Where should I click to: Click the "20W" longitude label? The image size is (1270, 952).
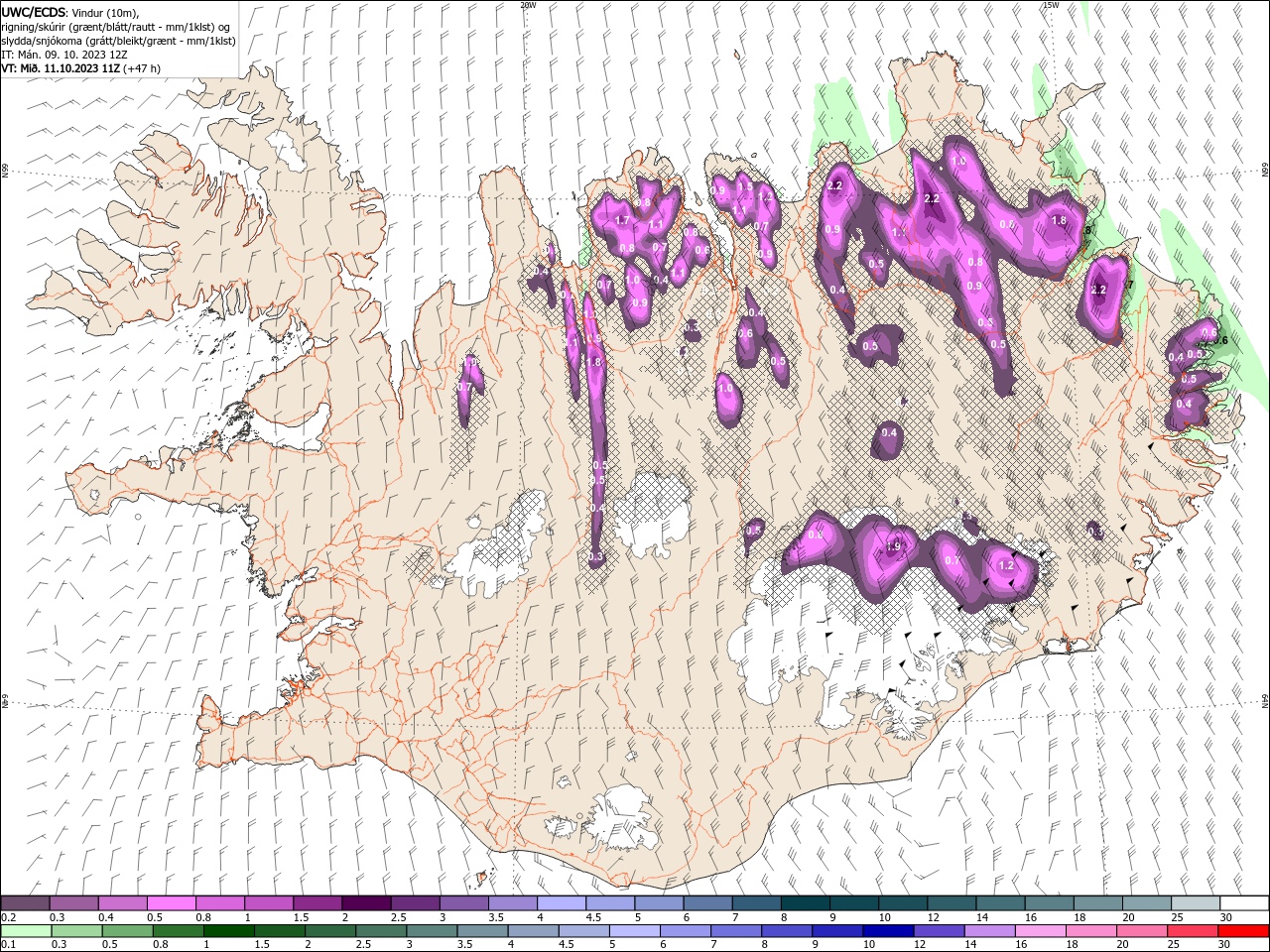[528, 5]
